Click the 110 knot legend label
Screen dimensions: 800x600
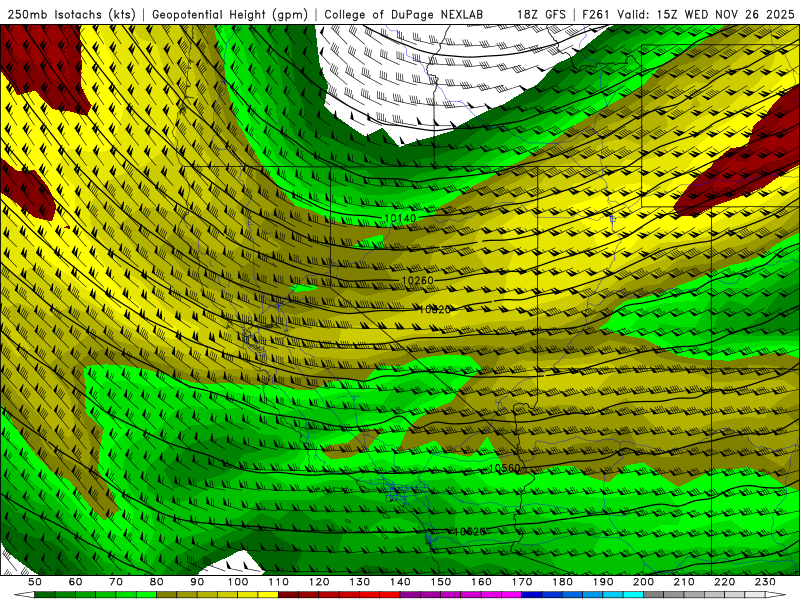(x=278, y=582)
